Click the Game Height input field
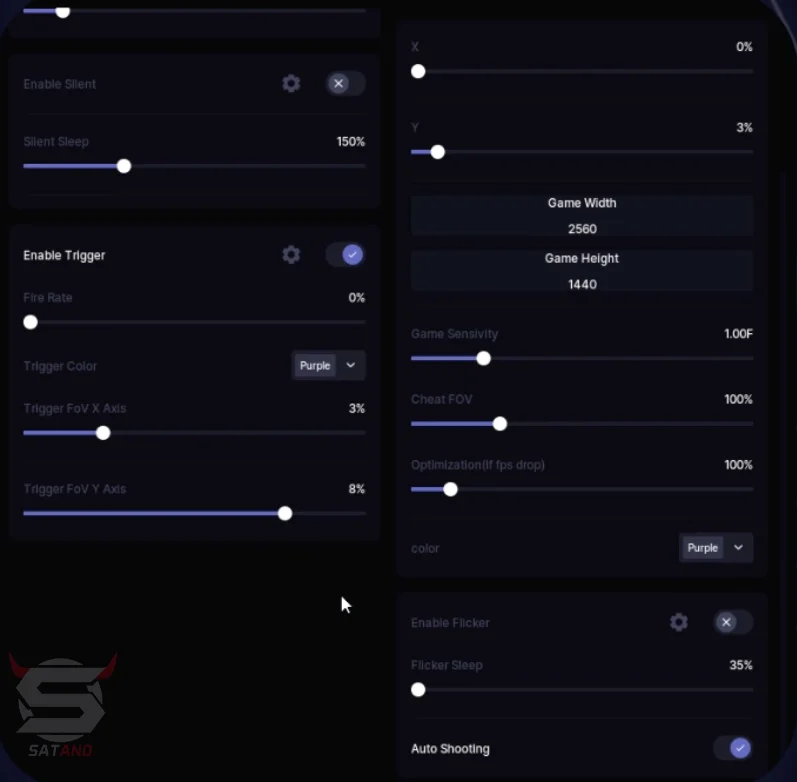797x782 pixels. pyautogui.click(x=582, y=271)
